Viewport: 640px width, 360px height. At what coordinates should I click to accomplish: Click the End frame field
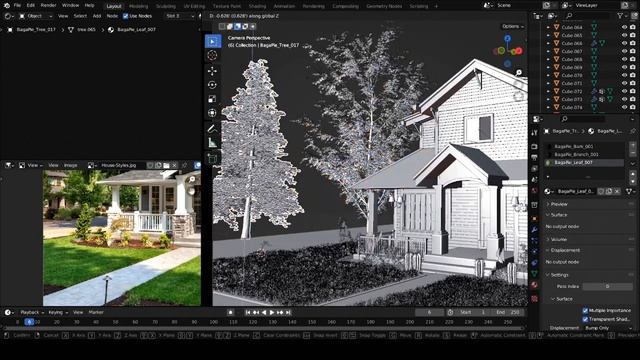[508, 312]
